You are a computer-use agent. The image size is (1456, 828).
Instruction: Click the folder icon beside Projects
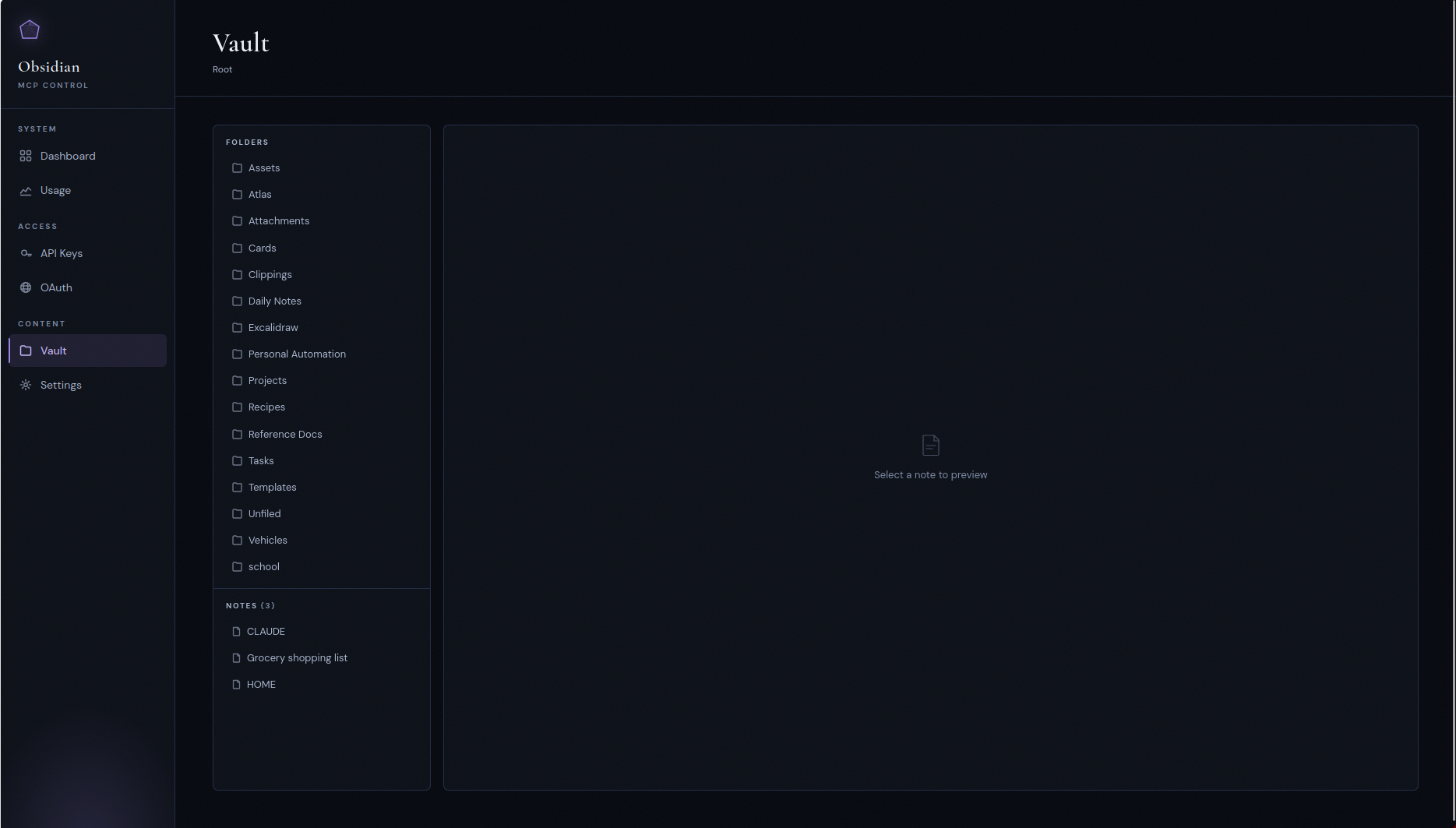click(238, 381)
